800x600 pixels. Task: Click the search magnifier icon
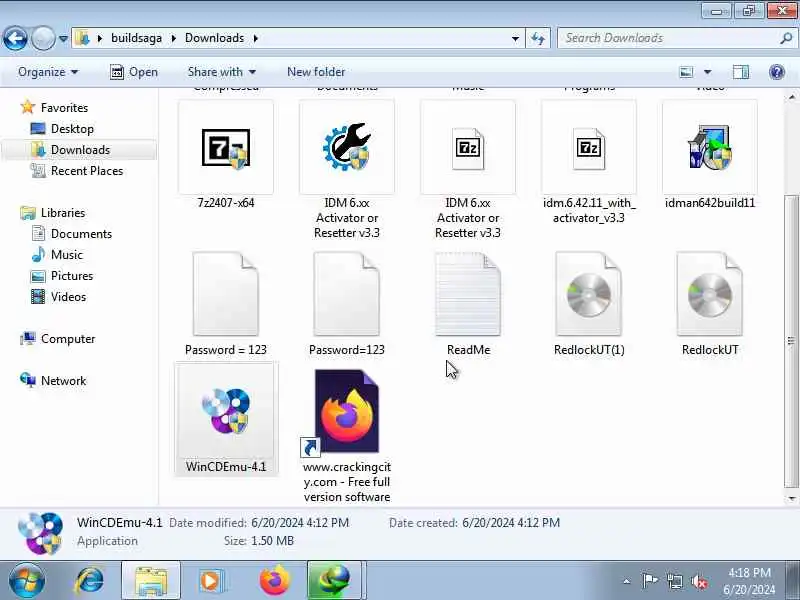click(x=786, y=38)
